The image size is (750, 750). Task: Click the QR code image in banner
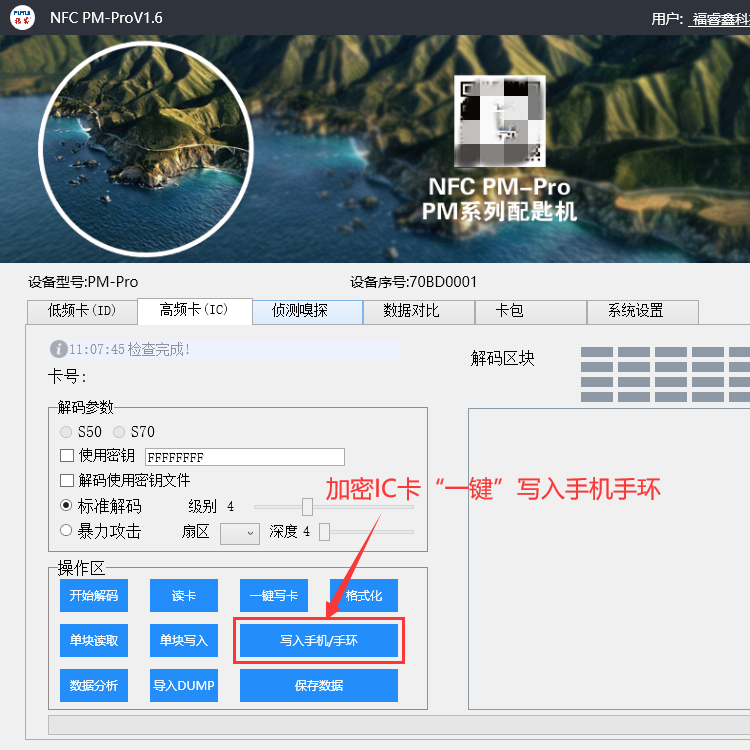[498, 121]
